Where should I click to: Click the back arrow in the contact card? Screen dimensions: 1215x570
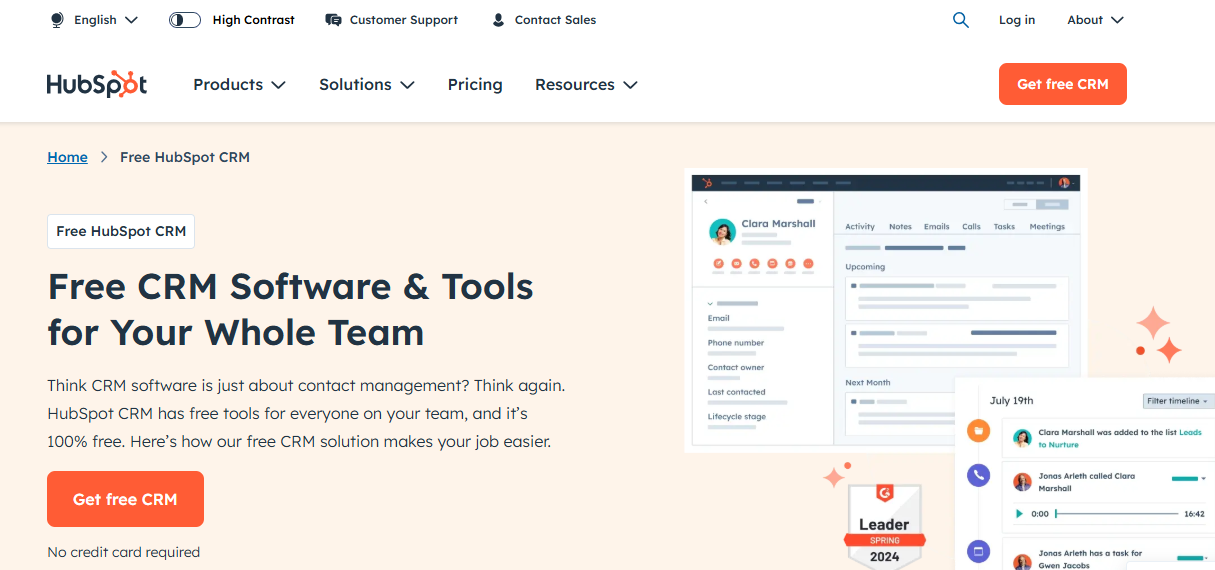click(706, 202)
